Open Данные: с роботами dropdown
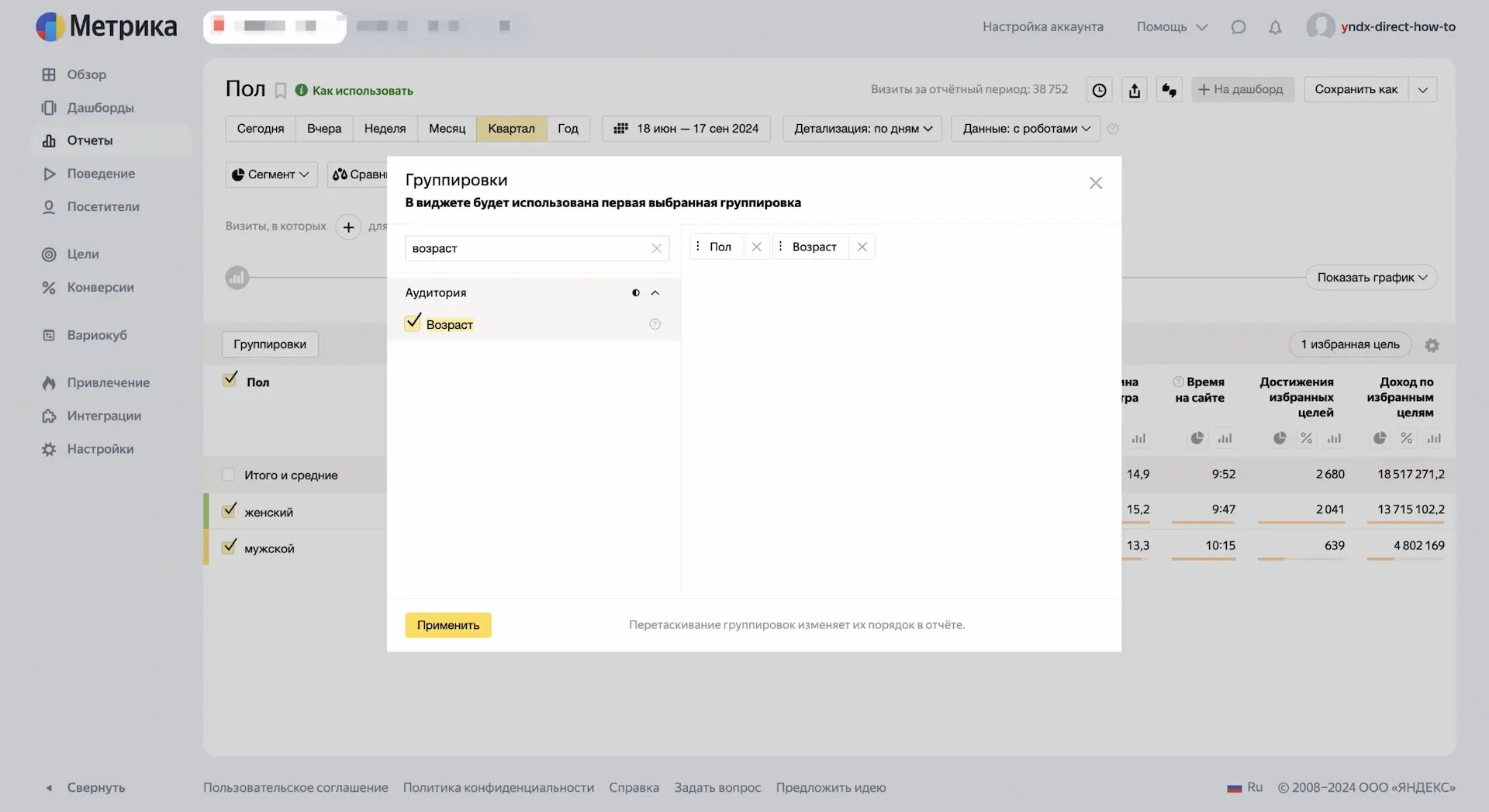This screenshot has width=1489, height=812. 1026,129
